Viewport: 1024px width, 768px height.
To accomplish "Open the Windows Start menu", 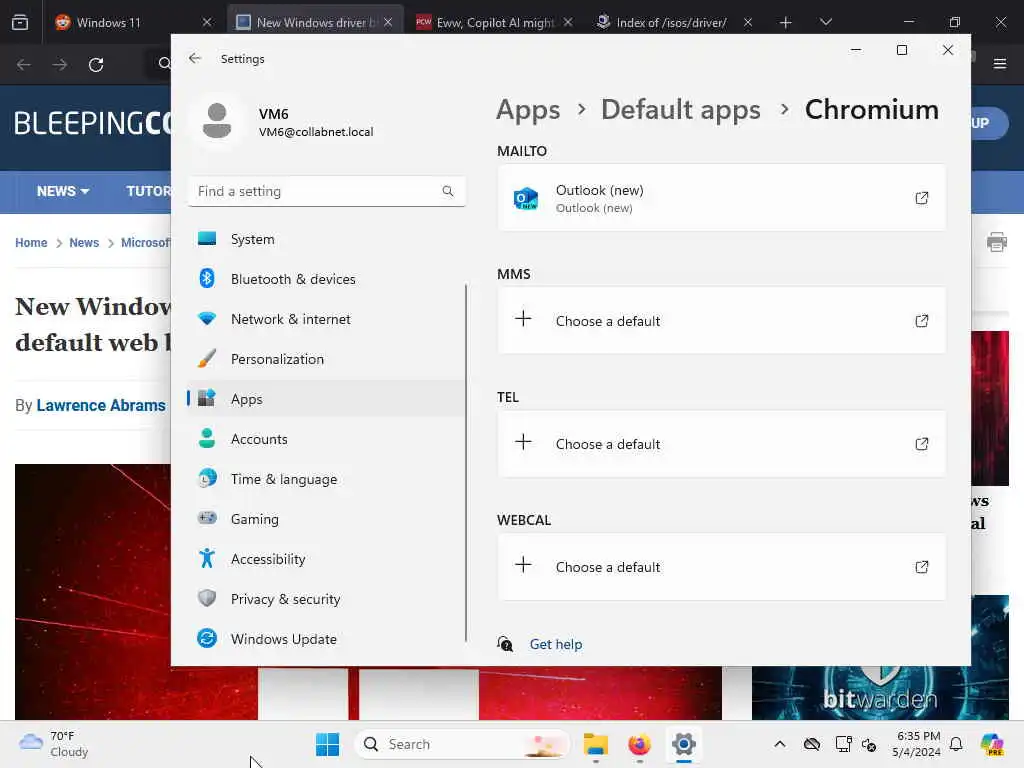I will click(327, 744).
